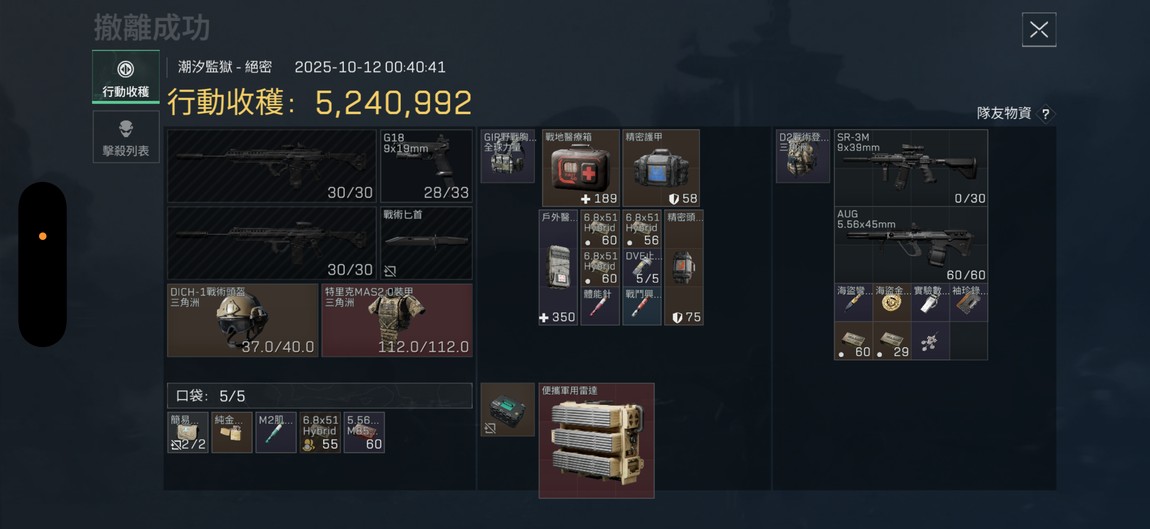Select the G18 pistol item

point(426,166)
